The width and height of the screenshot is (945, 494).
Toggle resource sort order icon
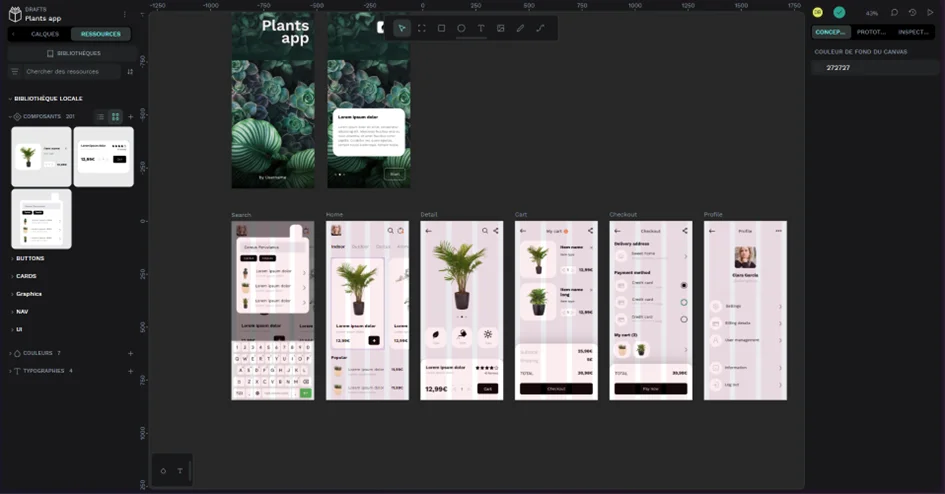(x=130, y=72)
